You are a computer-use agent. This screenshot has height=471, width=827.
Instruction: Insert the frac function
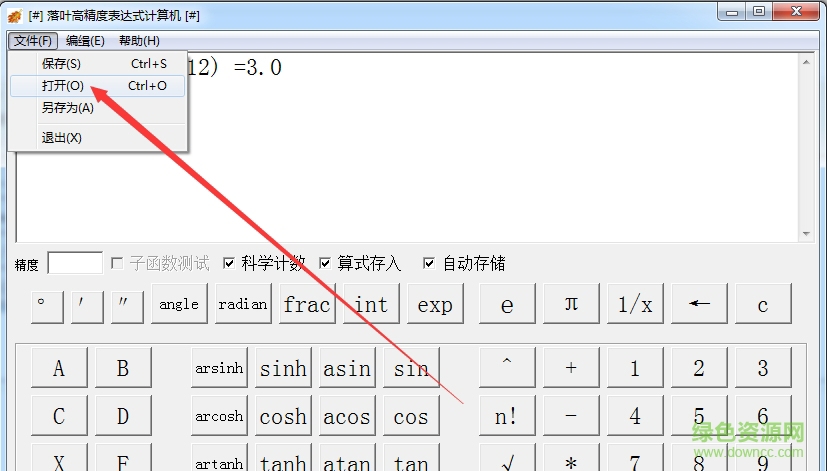tap(307, 303)
